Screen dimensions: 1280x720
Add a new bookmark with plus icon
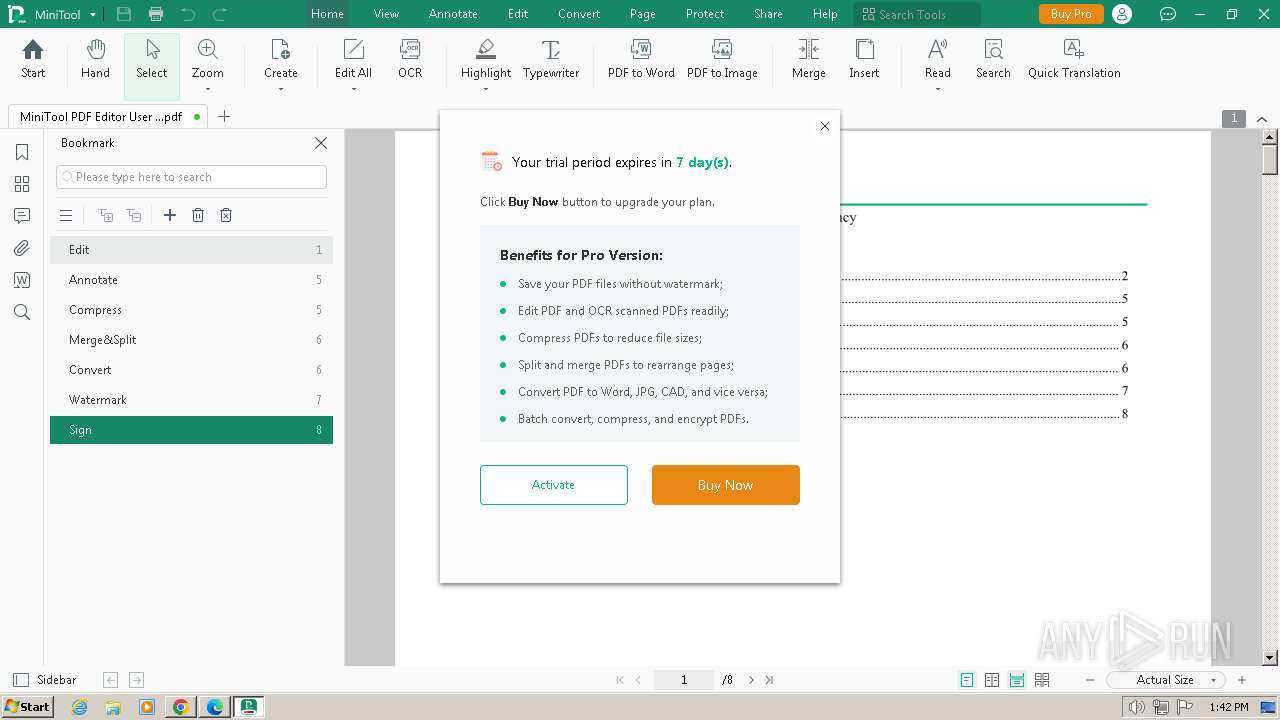coord(170,215)
